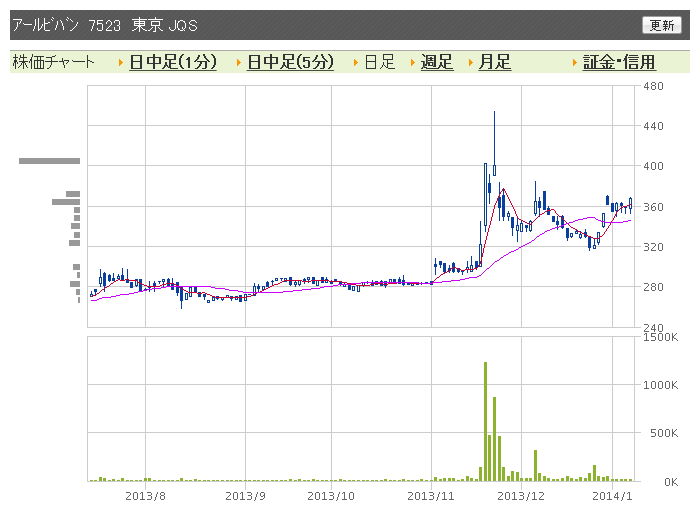Click the 2013/9 date axis label
The height and width of the screenshot is (508, 700).
click(245, 496)
